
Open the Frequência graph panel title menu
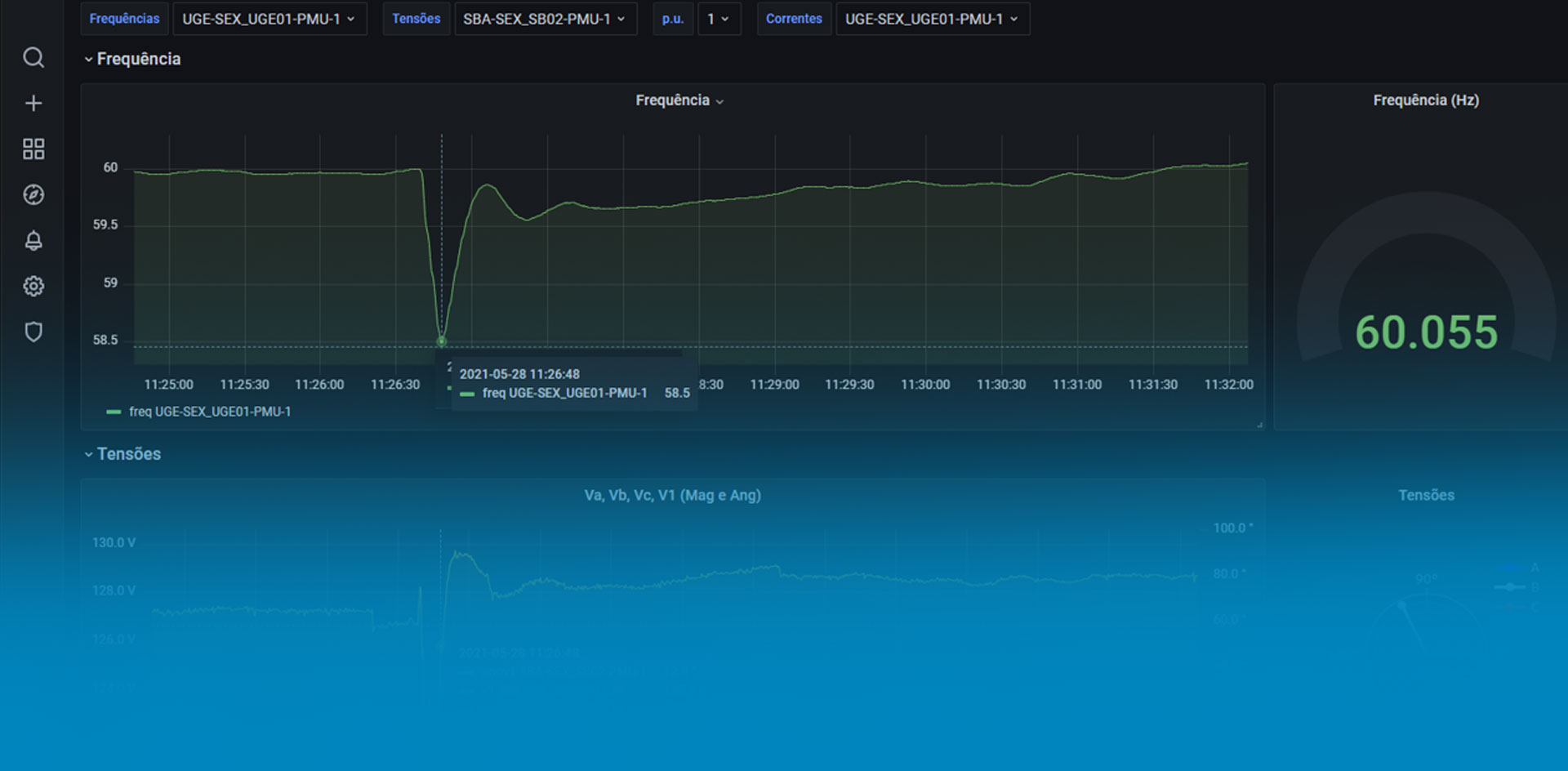(x=679, y=100)
